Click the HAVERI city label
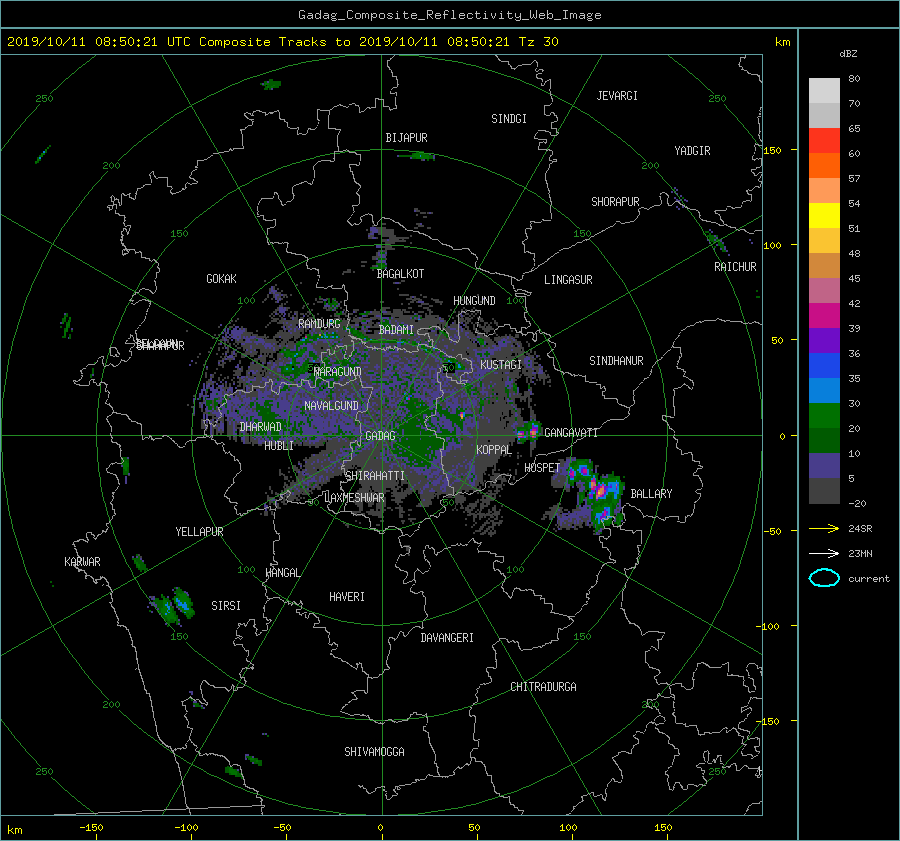900x841 pixels. click(x=347, y=597)
